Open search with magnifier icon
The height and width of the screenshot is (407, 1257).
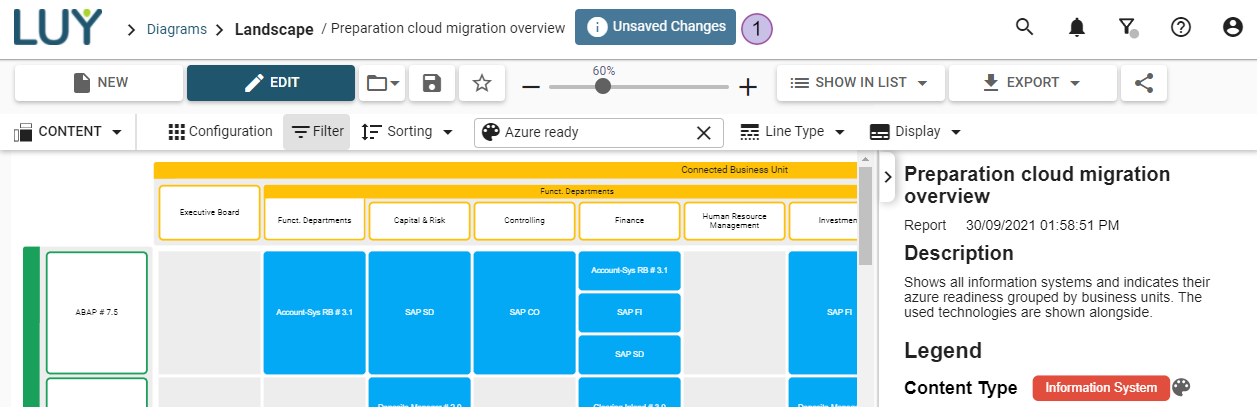point(1024,27)
